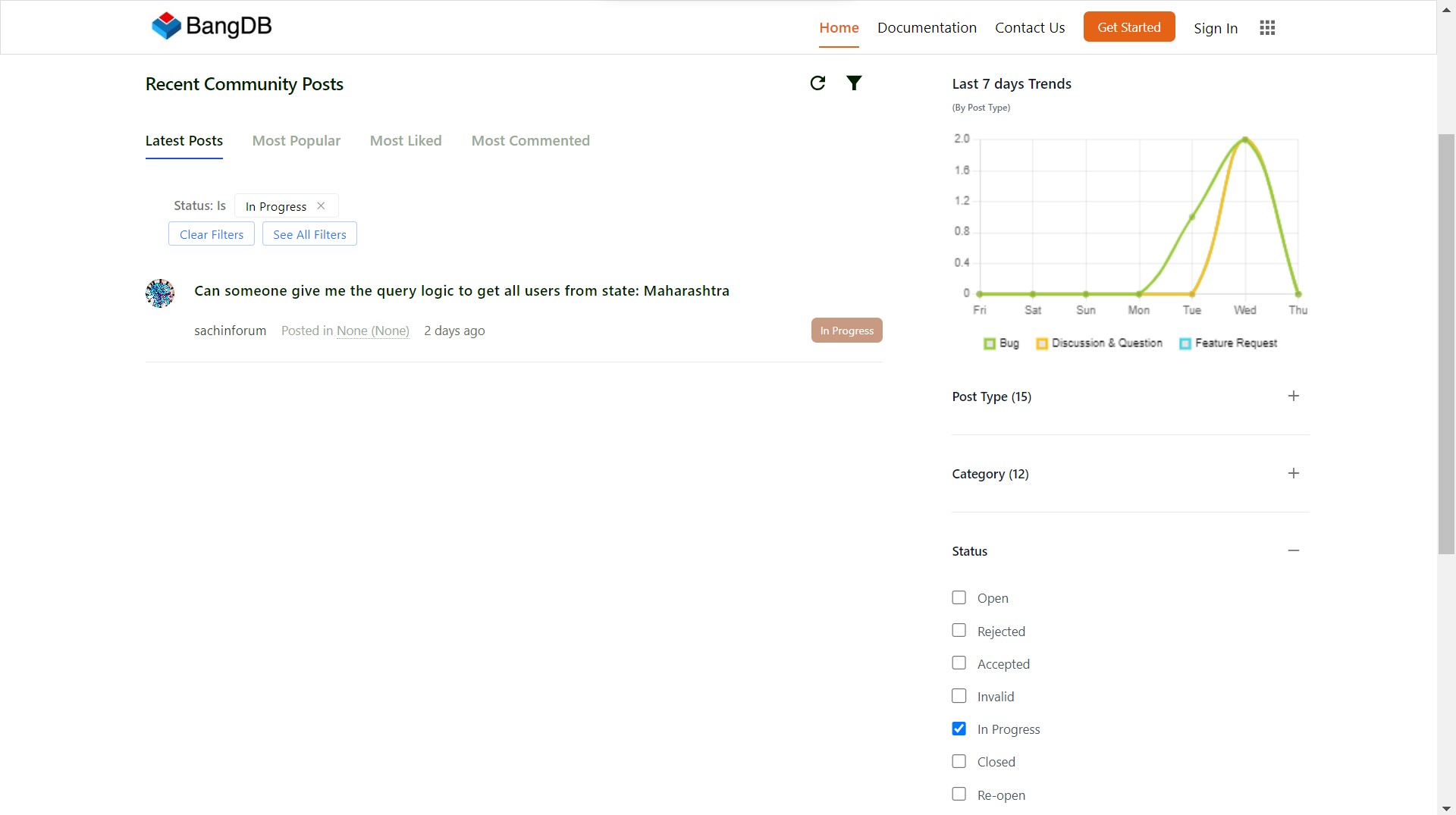Click the '2 days ago' timestamp
1456x815 pixels.
tap(454, 331)
